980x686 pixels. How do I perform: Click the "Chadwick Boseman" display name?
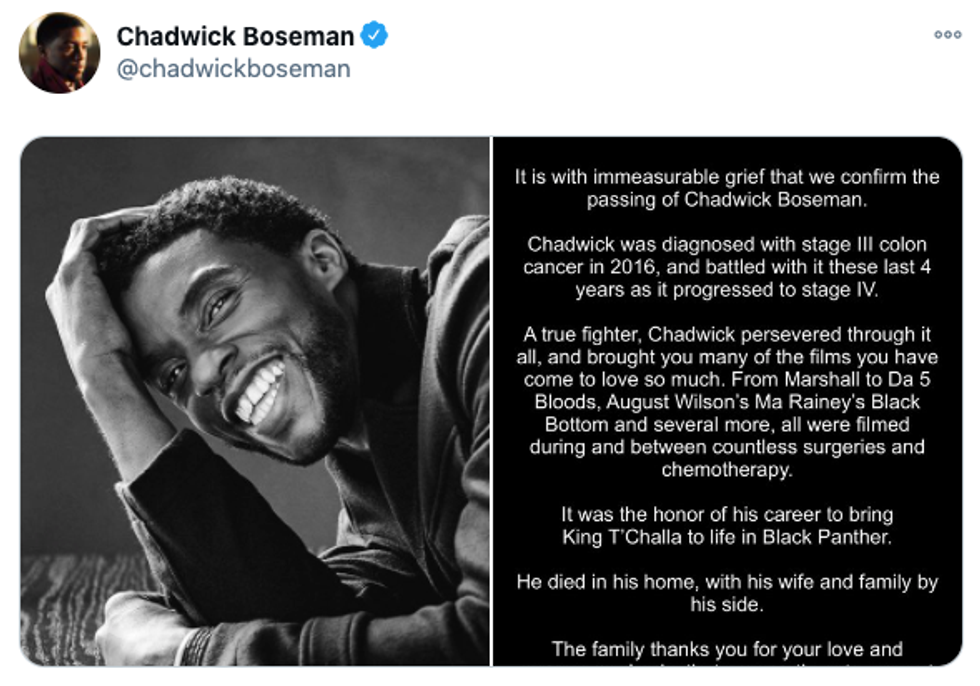pyautogui.click(x=235, y=37)
